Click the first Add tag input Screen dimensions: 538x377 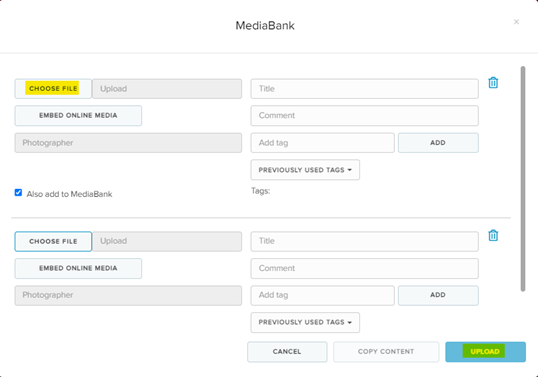[323, 143]
